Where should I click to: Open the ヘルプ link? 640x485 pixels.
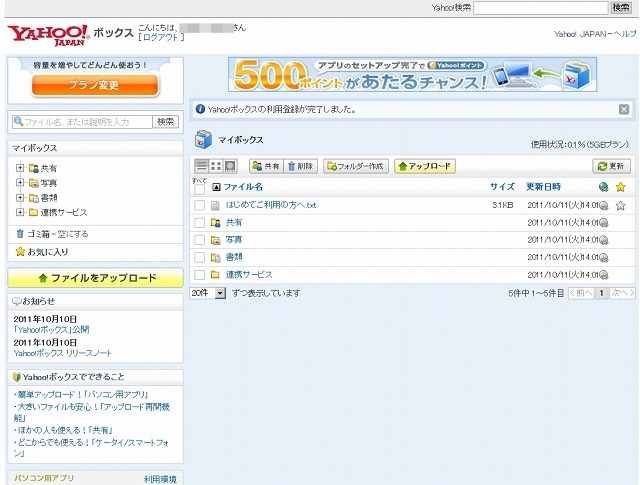624,34
